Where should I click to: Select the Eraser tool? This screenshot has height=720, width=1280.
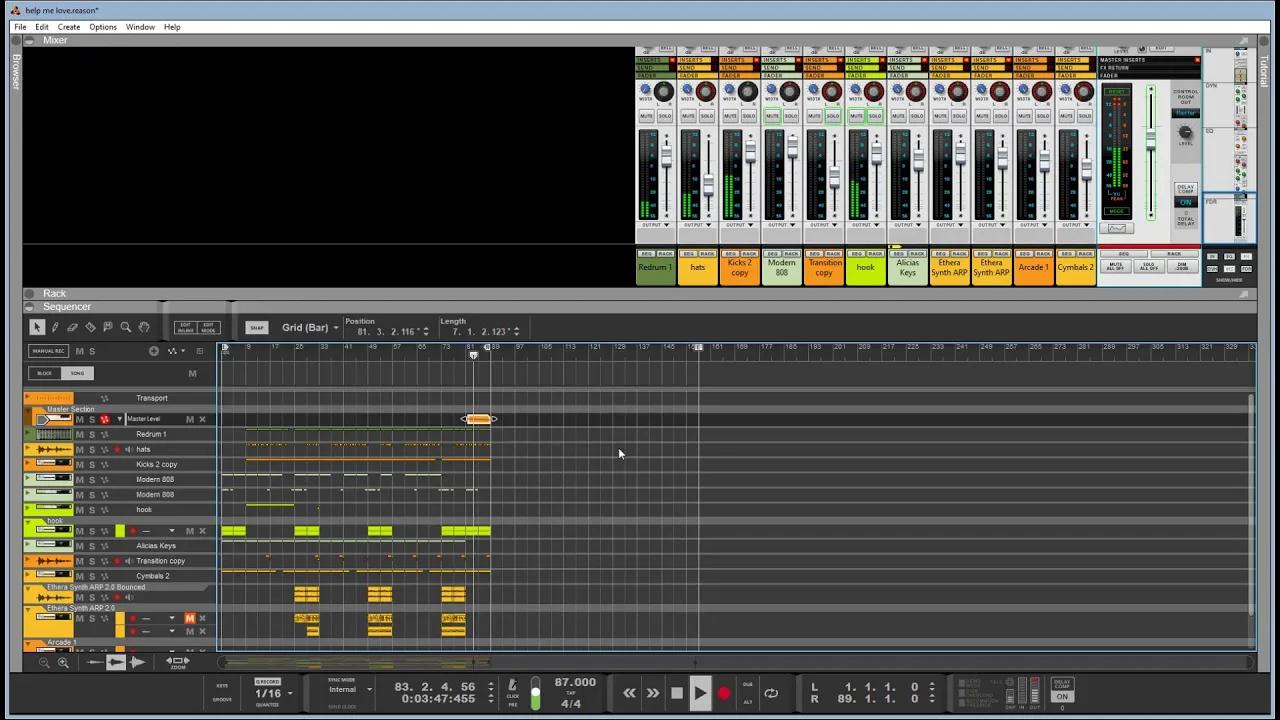coord(71,327)
